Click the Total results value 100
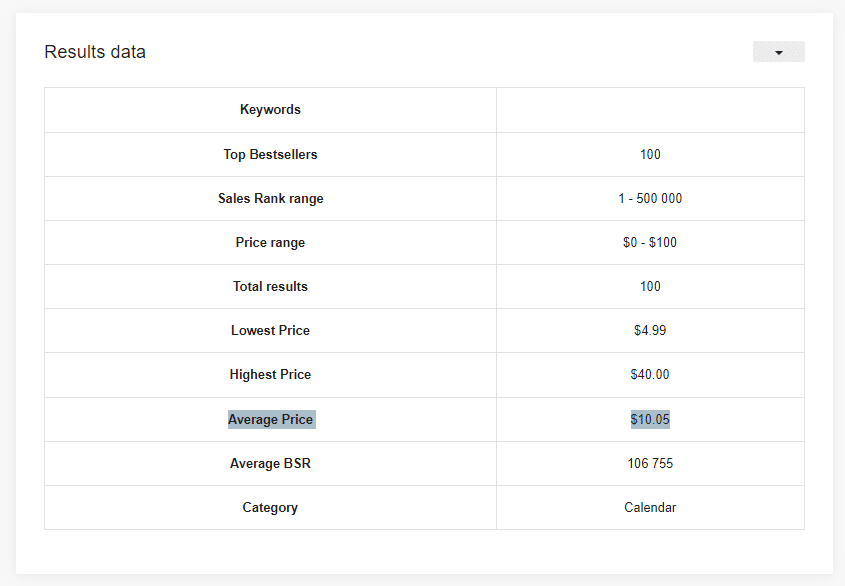The image size is (845, 586). pyautogui.click(x=650, y=286)
